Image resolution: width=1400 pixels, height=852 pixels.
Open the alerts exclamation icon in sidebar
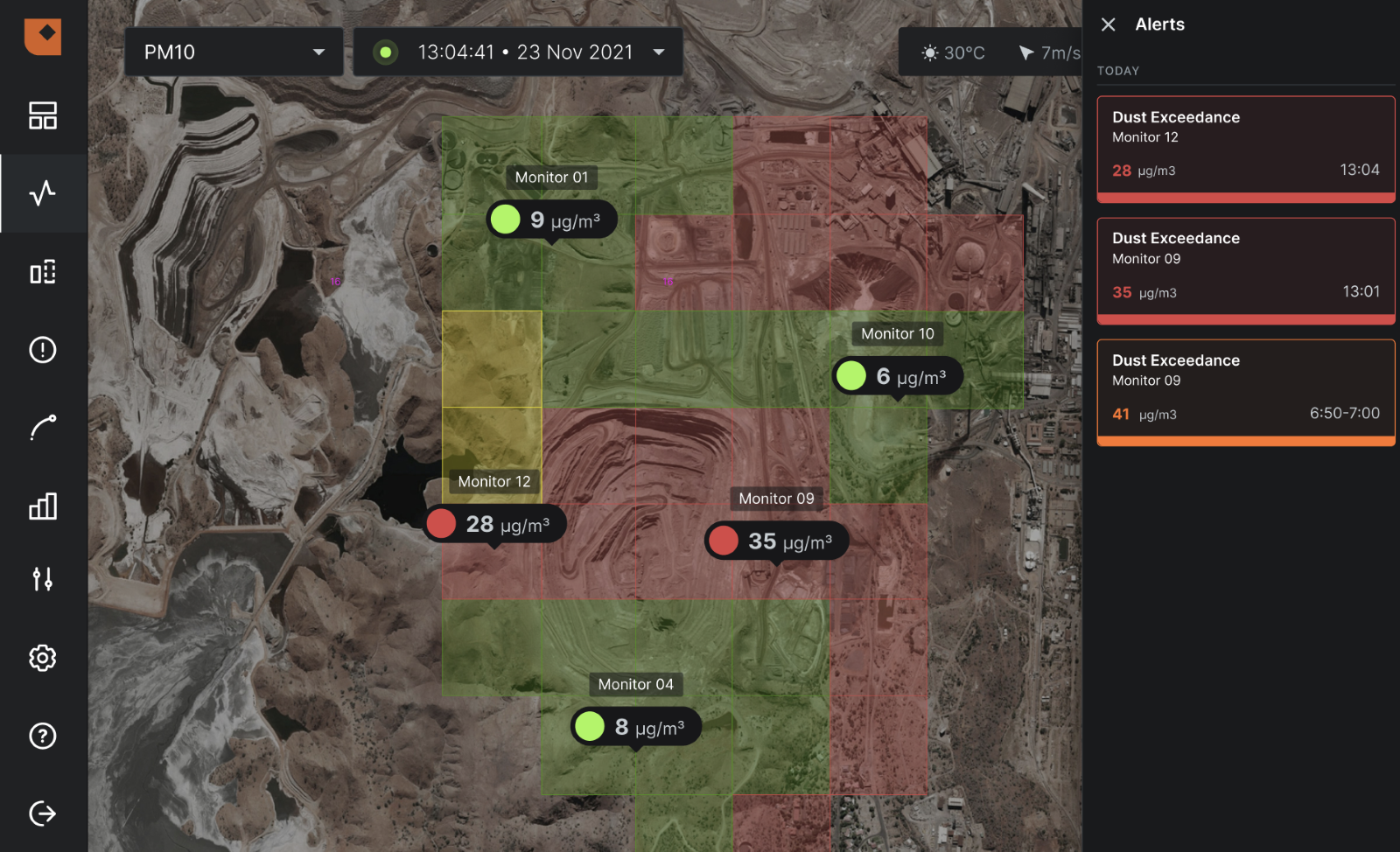click(x=43, y=350)
